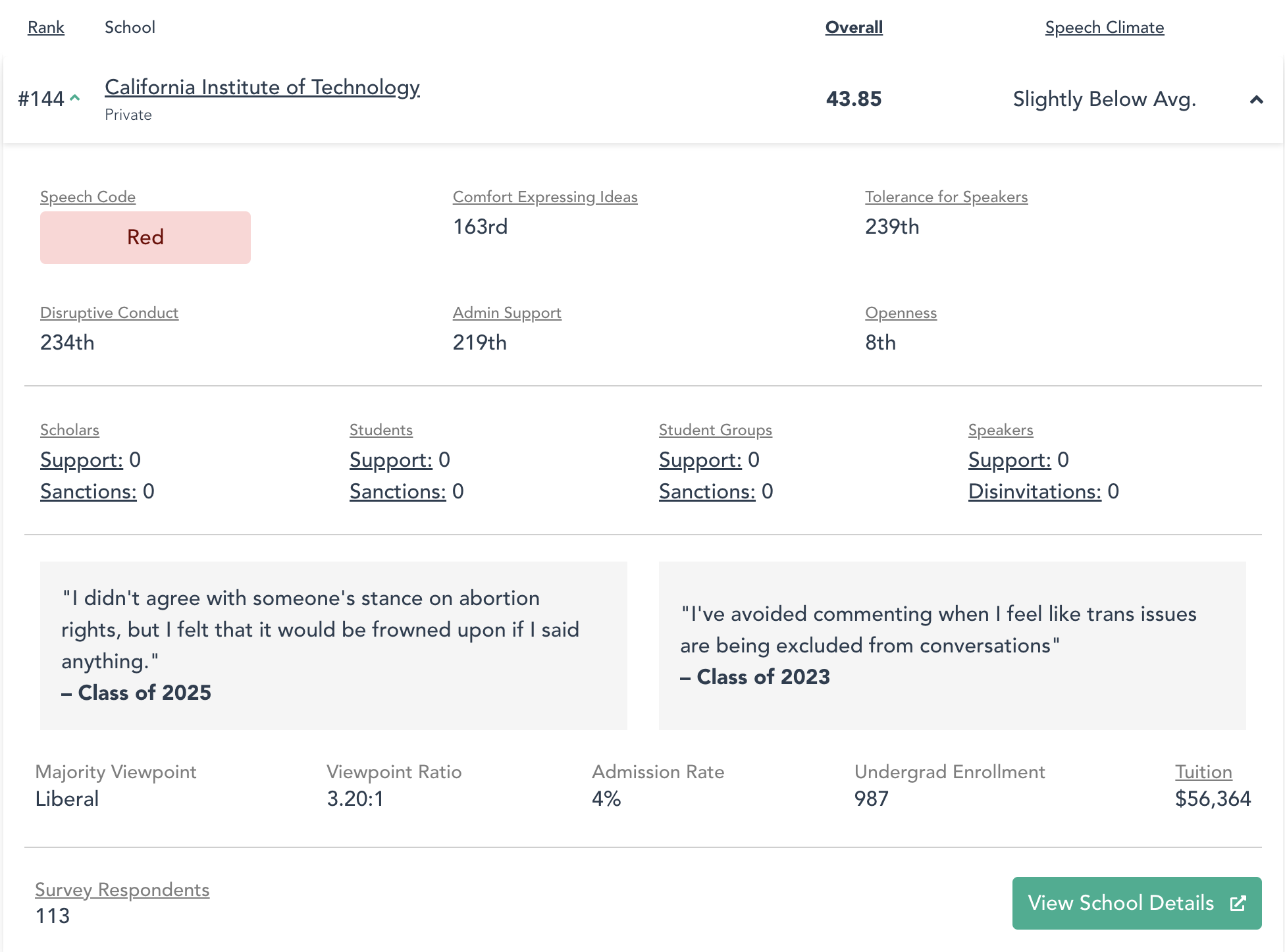Click the #144 rank number

[x=41, y=99]
